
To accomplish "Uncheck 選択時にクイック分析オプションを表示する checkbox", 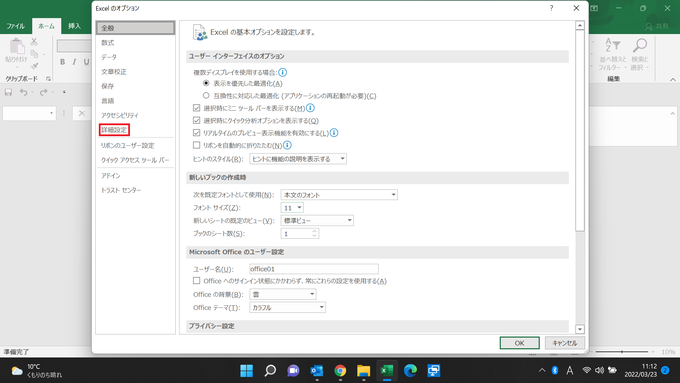I will tap(196, 120).
